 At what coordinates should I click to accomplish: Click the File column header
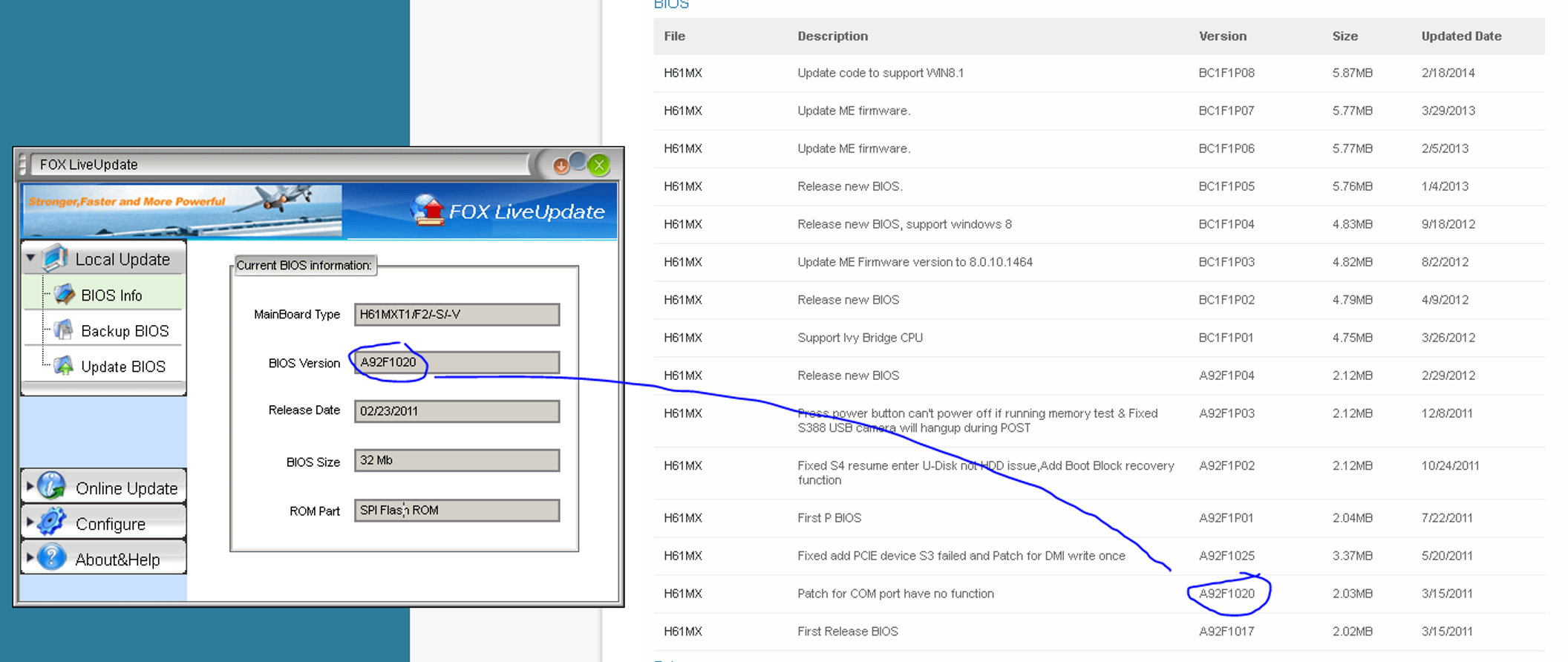674,36
